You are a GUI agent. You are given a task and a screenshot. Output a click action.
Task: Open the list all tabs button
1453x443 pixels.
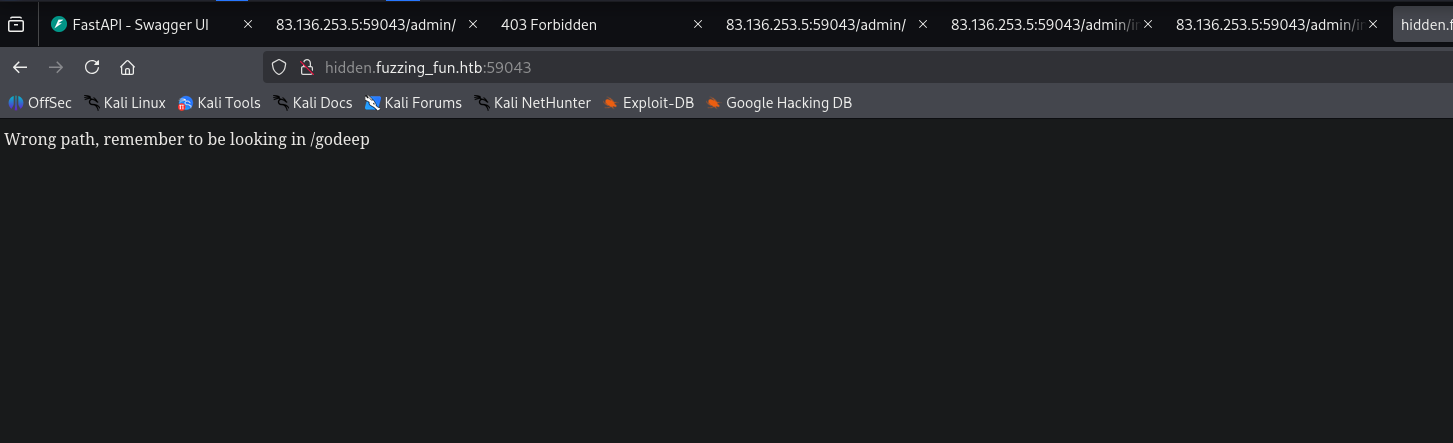pos(16,24)
